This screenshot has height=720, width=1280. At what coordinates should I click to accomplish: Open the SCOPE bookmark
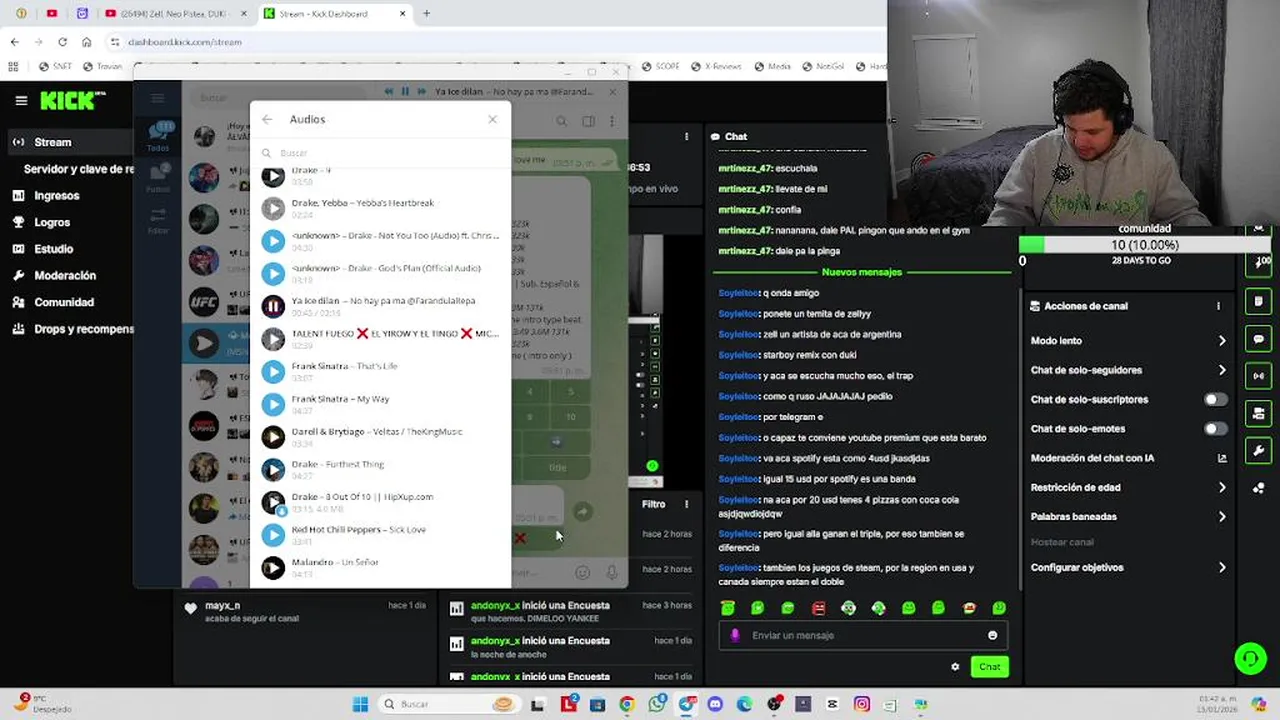click(662, 66)
